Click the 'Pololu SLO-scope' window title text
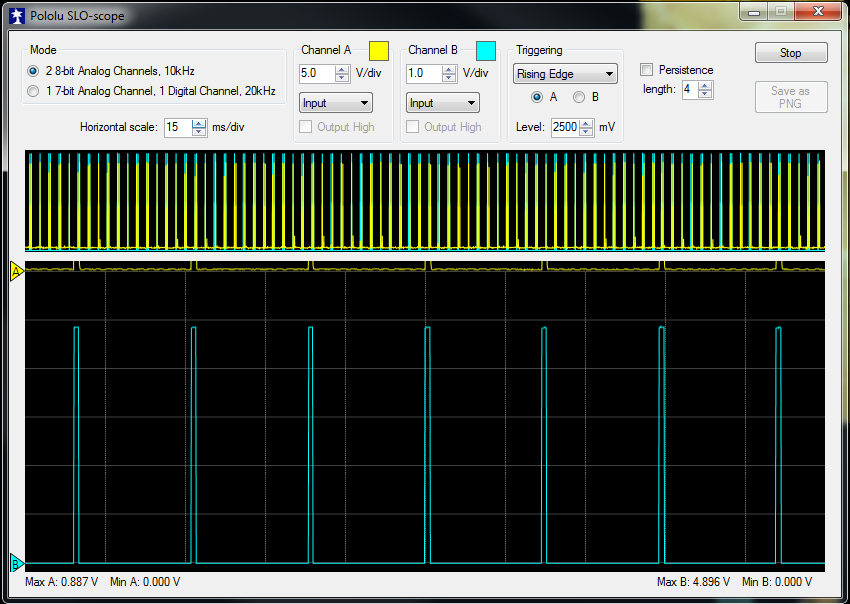This screenshot has height=604, width=850. pos(77,16)
